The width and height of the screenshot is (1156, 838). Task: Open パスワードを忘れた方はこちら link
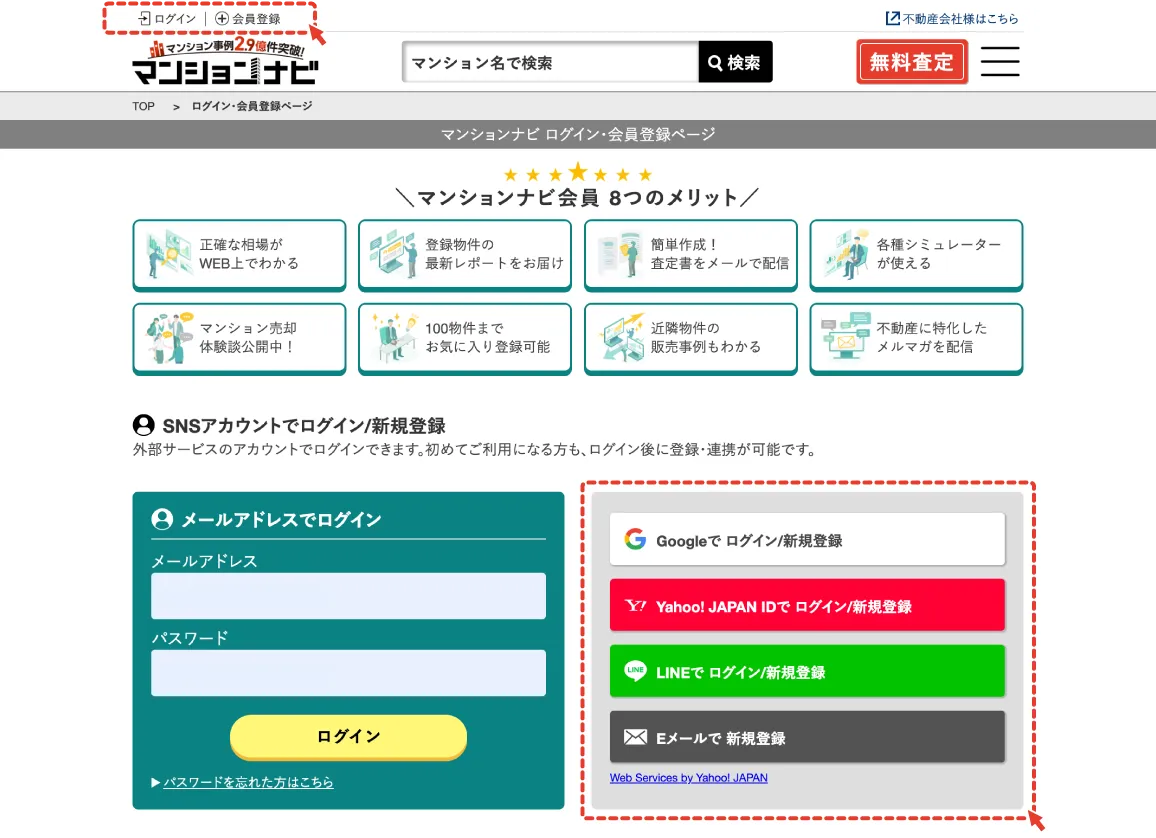(x=248, y=782)
